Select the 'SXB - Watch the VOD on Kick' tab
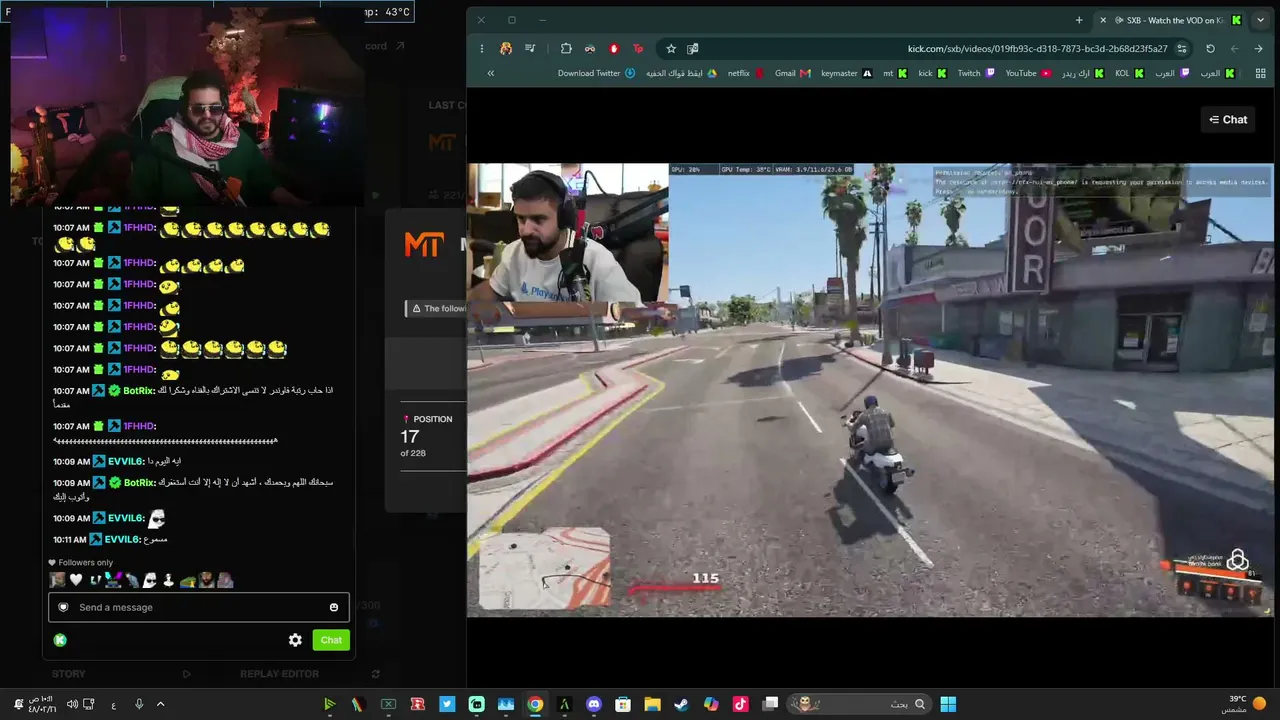This screenshot has height=720, width=1280. [1171, 20]
